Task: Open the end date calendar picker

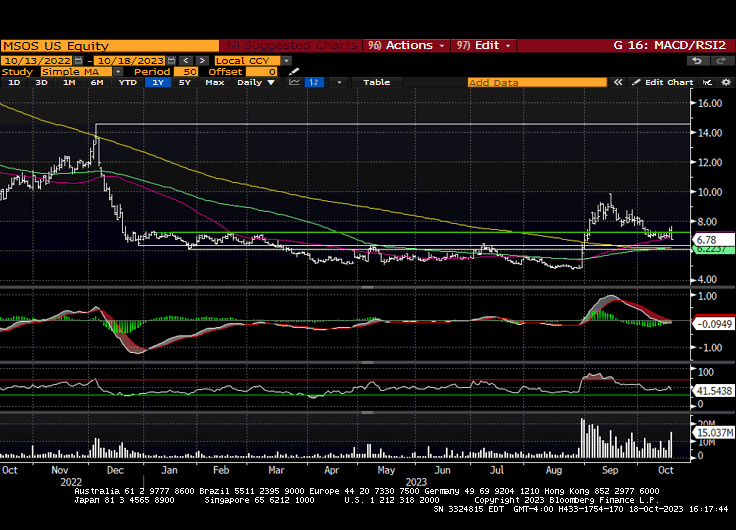Action: [x=171, y=61]
